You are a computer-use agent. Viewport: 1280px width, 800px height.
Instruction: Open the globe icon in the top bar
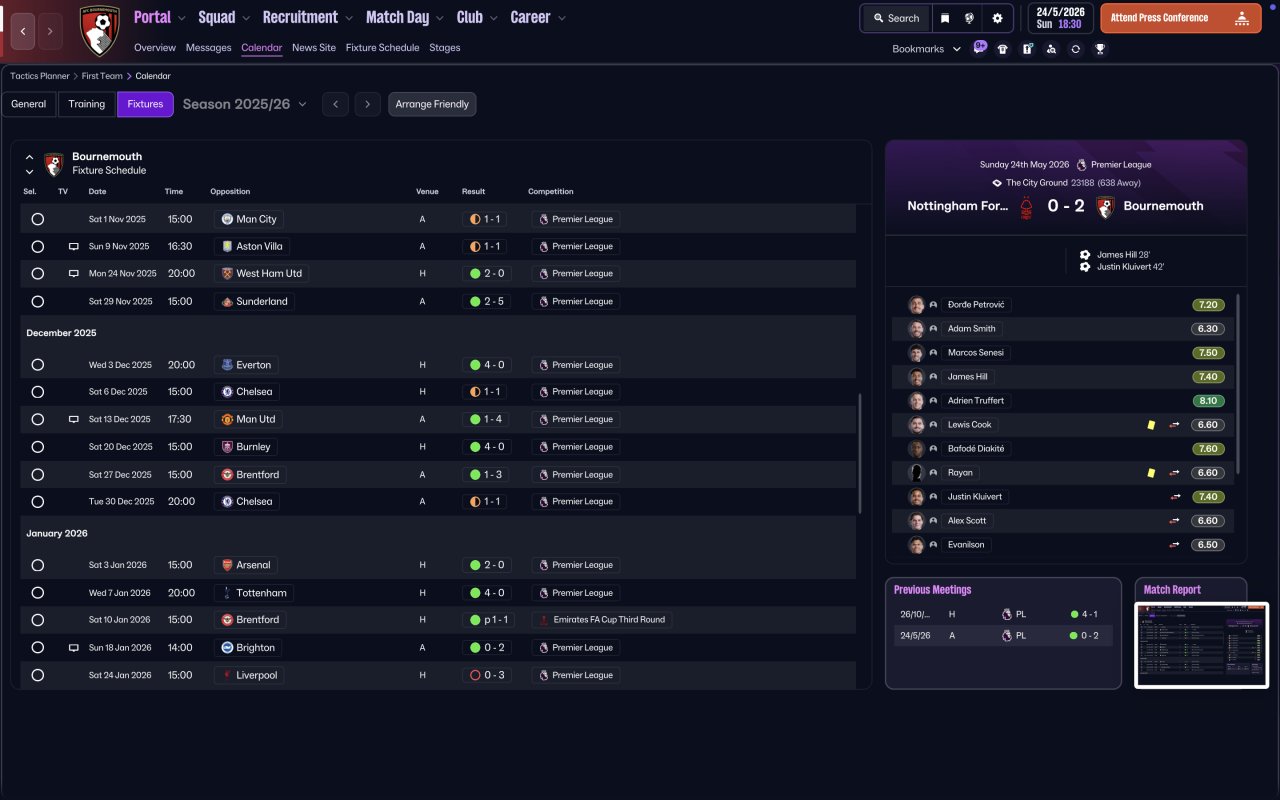(x=969, y=18)
